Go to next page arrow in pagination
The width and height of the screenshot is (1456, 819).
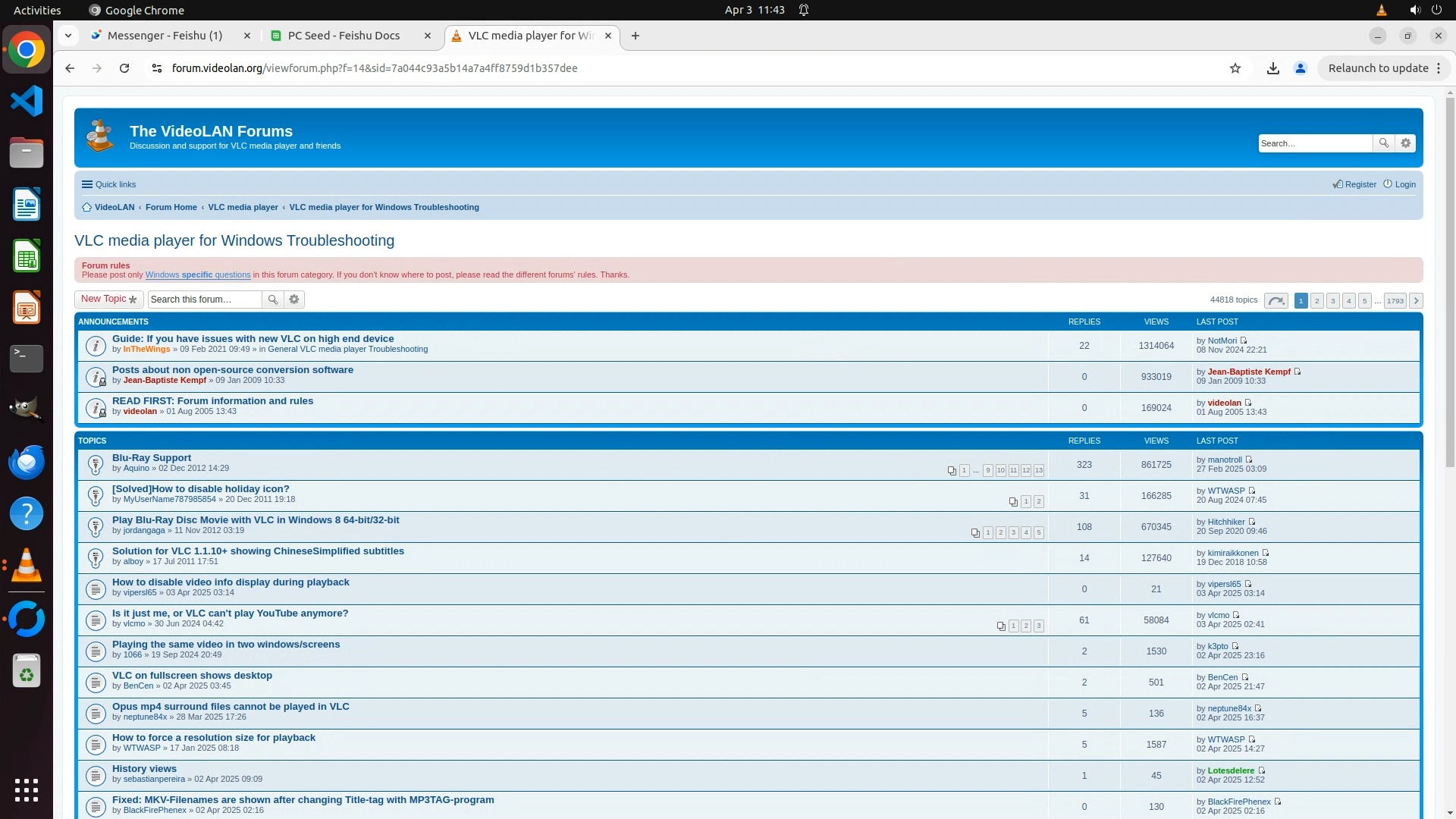pyautogui.click(x=1415, y=301)
